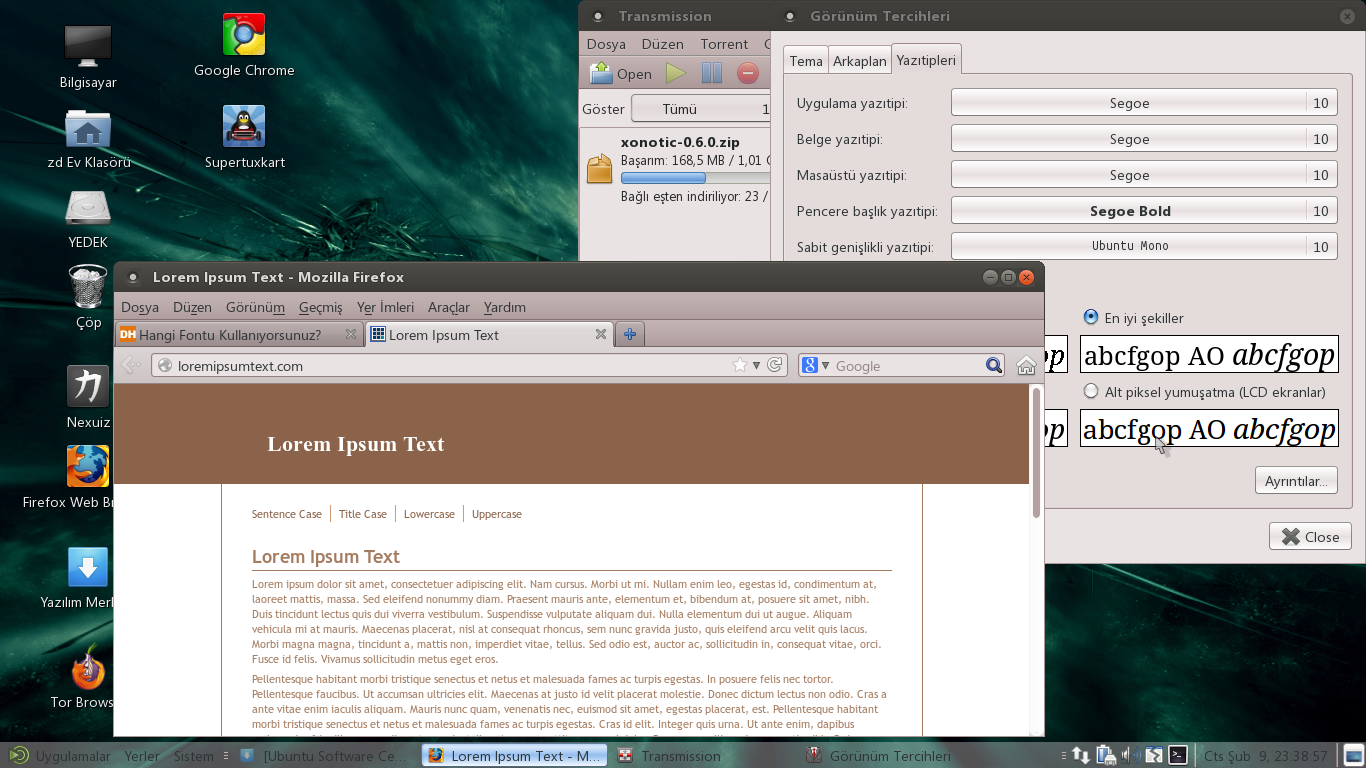
Task: Open the Sistem menu on the panel
Action: [x=193, y=756]
